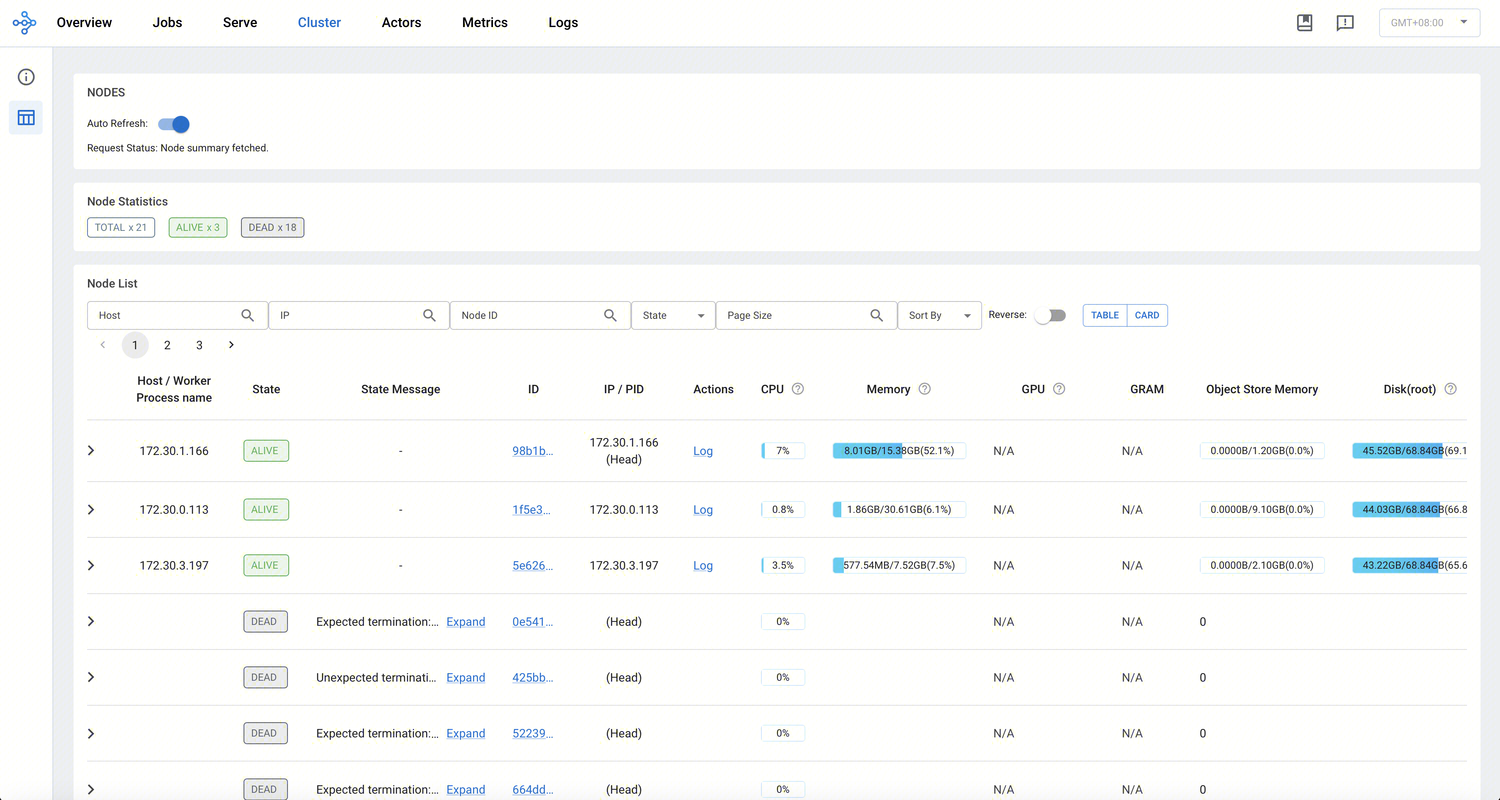Click the DEAD x 18 chip
The width and height of the screenshot is (1500, 800).
(x=272, y=227)
